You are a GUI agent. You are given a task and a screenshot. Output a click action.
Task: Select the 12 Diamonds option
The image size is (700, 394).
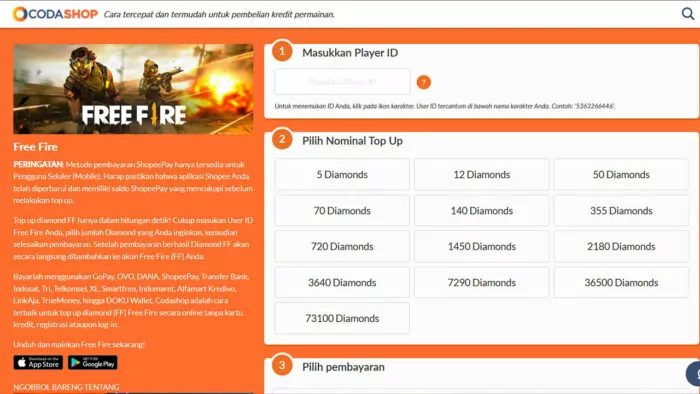point(482,174)
